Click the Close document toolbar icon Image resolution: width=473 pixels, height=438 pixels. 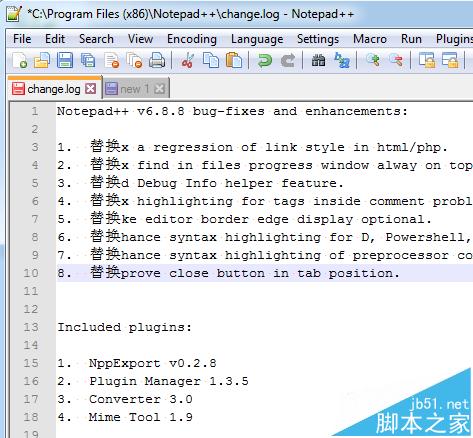click(112, 61)
